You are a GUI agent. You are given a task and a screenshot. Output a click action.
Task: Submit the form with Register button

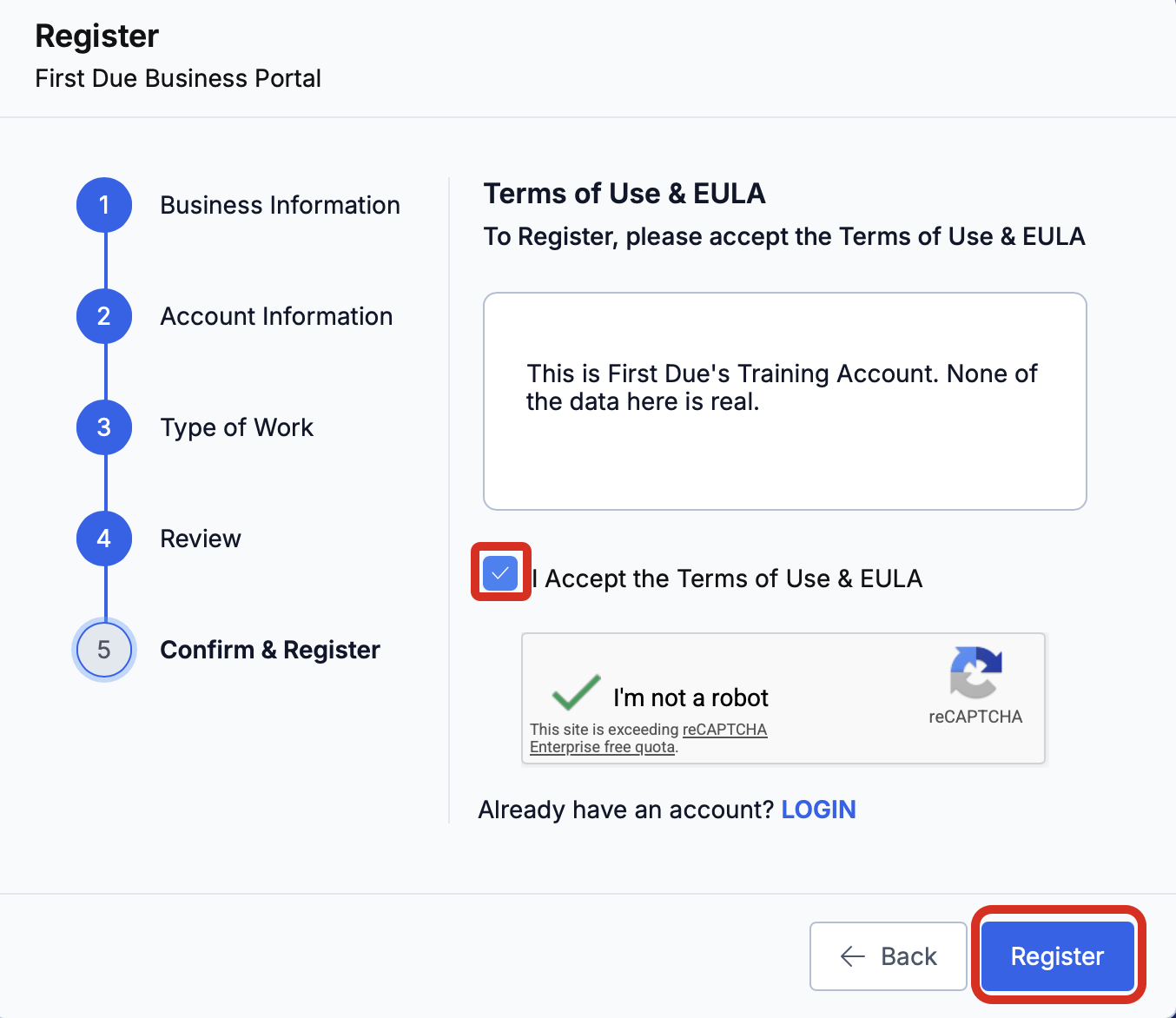(1058, 956)
